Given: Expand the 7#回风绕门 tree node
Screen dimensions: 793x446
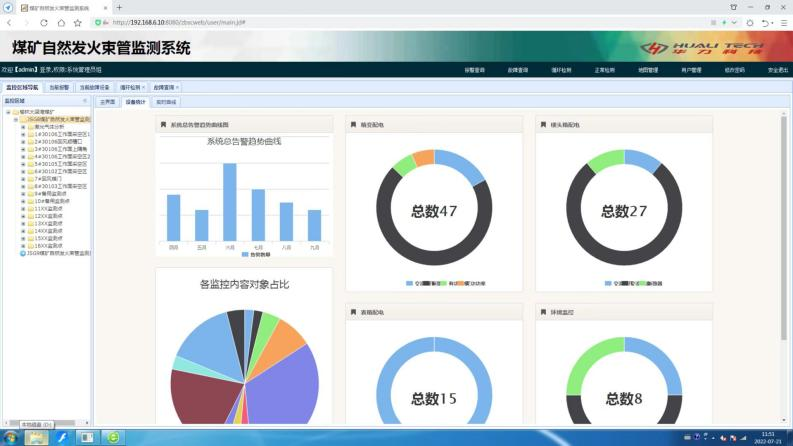Looking at the screenshot, I should [23, 178].
